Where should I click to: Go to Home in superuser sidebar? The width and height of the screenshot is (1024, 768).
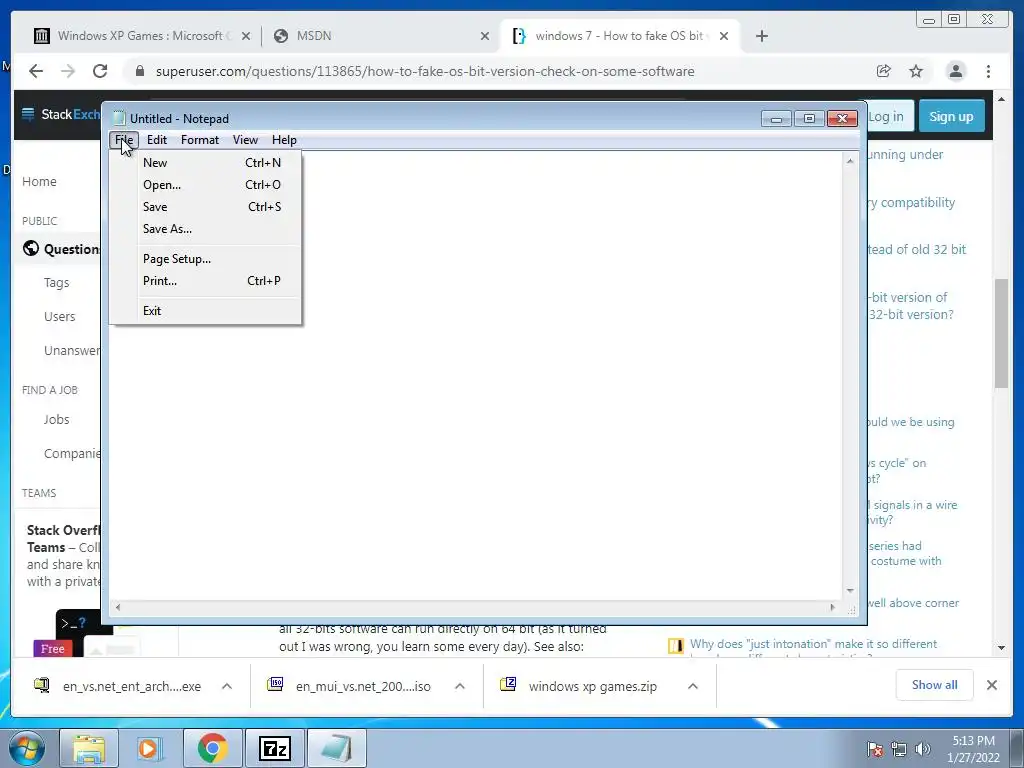[39, 182]
